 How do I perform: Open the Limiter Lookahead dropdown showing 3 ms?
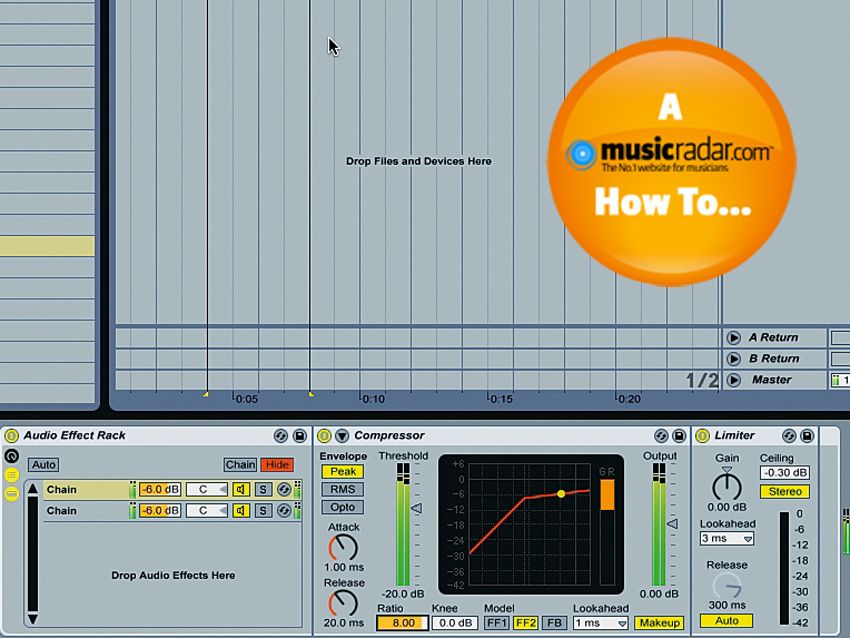(x=727, y=538)
